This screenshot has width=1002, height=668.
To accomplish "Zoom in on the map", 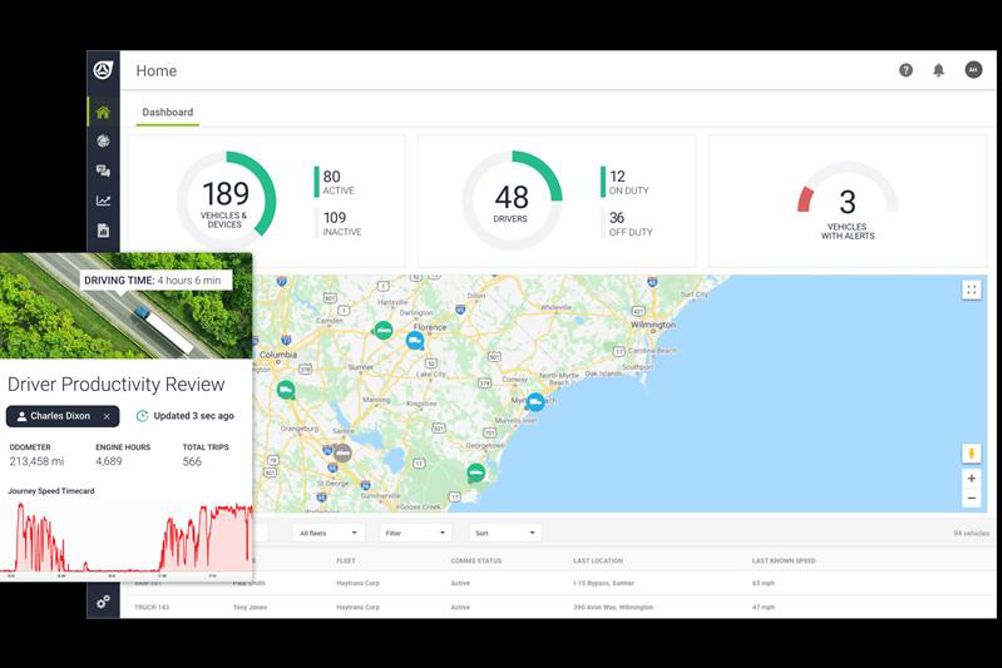I will (x=971, y=478).
